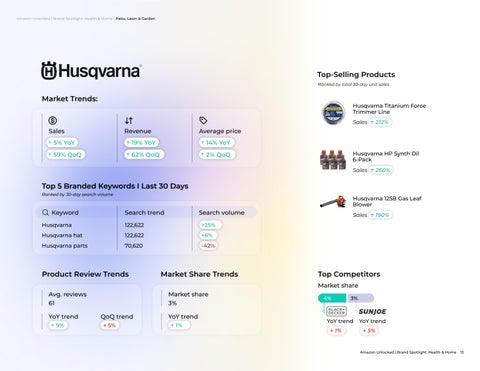Open the HP Synth Oil 6-Pack thumbnail
The height and width of the screenshot is (371, 480).
333,160
